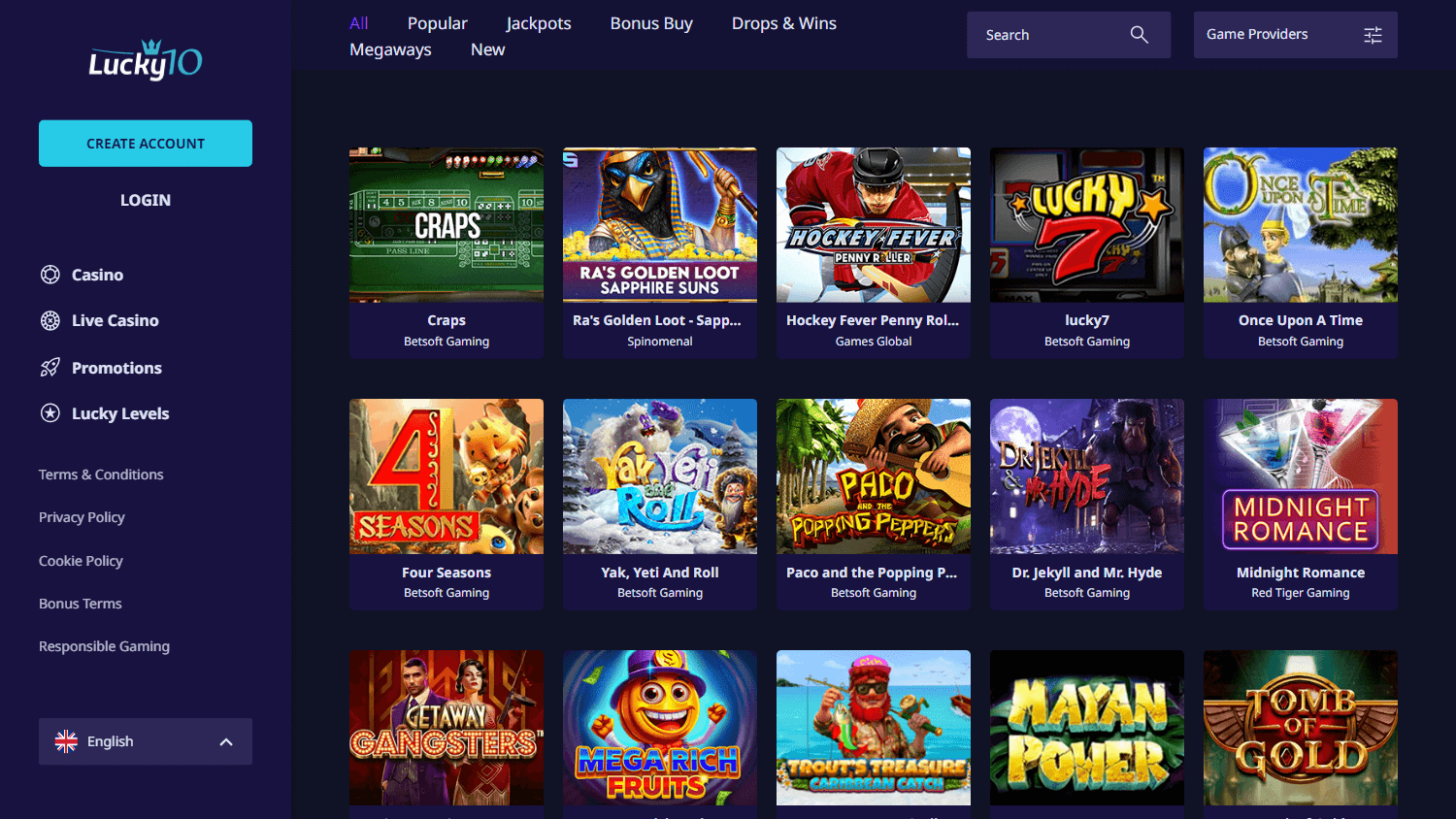Open the Bonus Buy tab
Viewport: 1456px width, 819px height.
(651, 23)
